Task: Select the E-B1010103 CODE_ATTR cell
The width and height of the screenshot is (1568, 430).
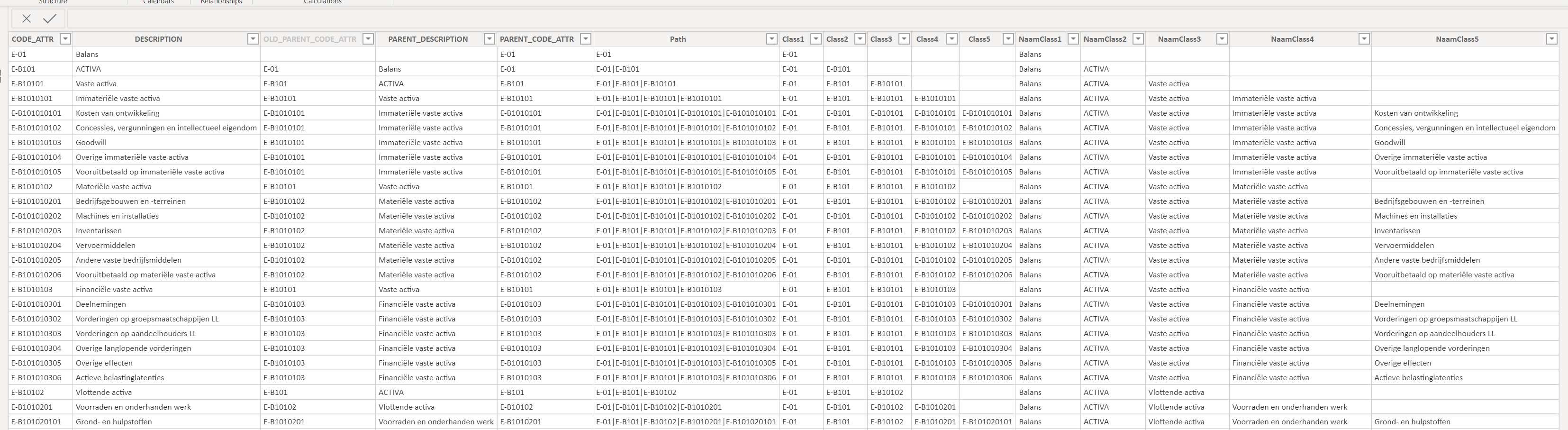Action: click(41, 290)
